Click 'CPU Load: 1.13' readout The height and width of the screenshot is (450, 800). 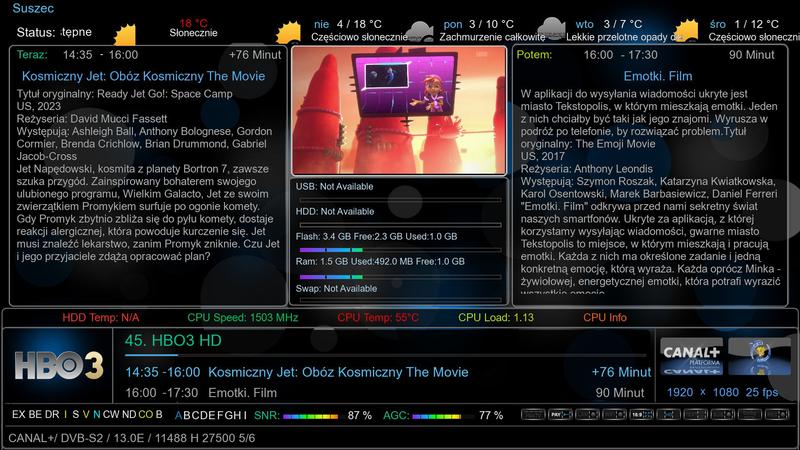click(496, 317)
